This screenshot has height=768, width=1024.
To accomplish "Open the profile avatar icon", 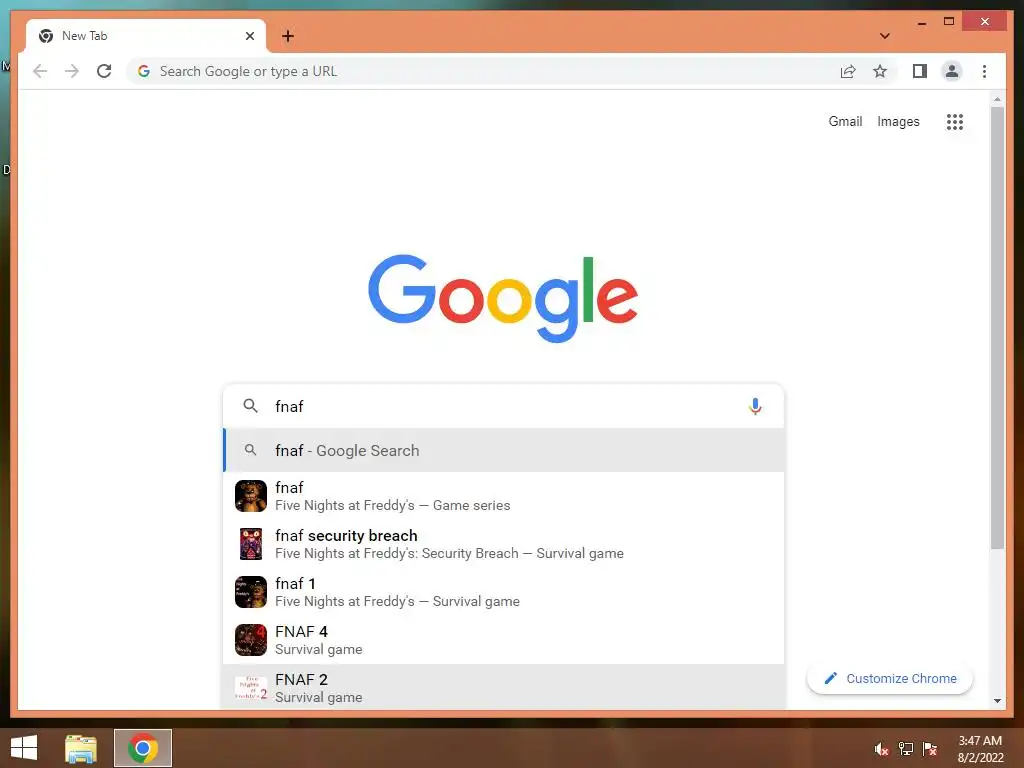I will pyautogui.click(x=952, y=71).
